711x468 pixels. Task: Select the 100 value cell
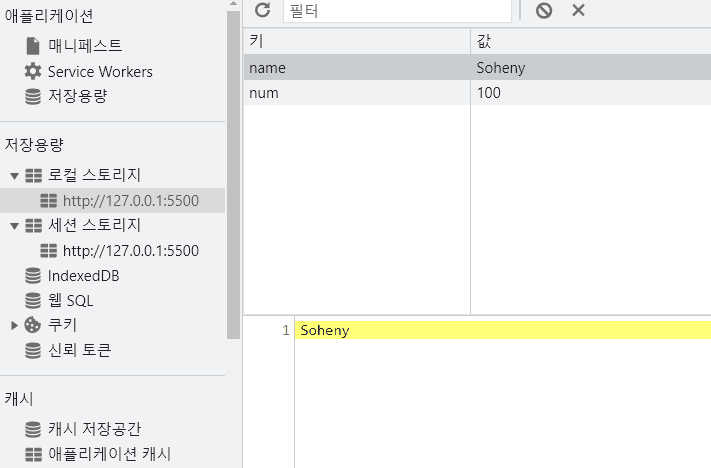pos(591,93)
